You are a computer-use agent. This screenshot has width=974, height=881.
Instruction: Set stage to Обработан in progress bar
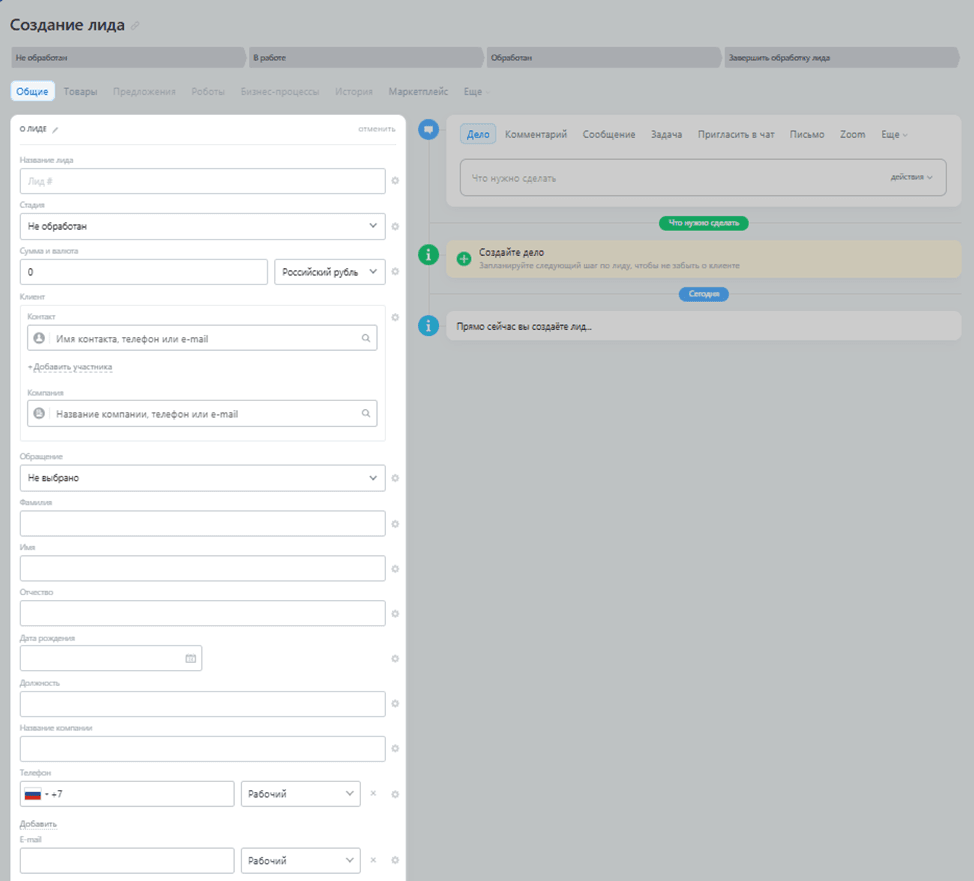(604, 57)
